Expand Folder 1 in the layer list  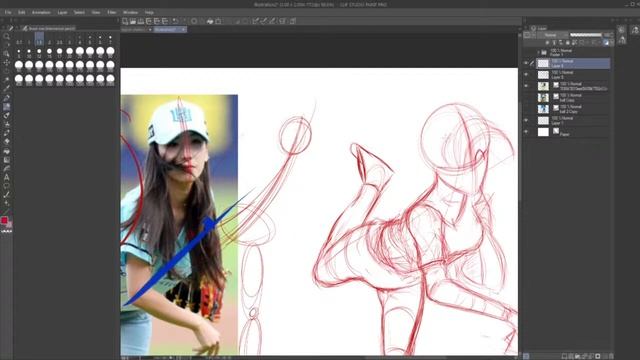pos(538,52)
